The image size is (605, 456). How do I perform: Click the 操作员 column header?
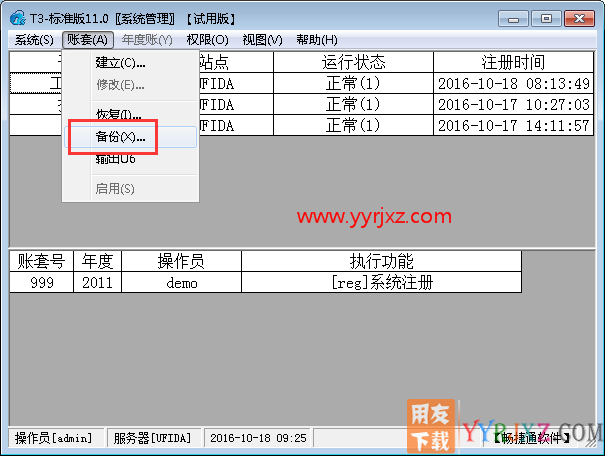tap(181, 261)
